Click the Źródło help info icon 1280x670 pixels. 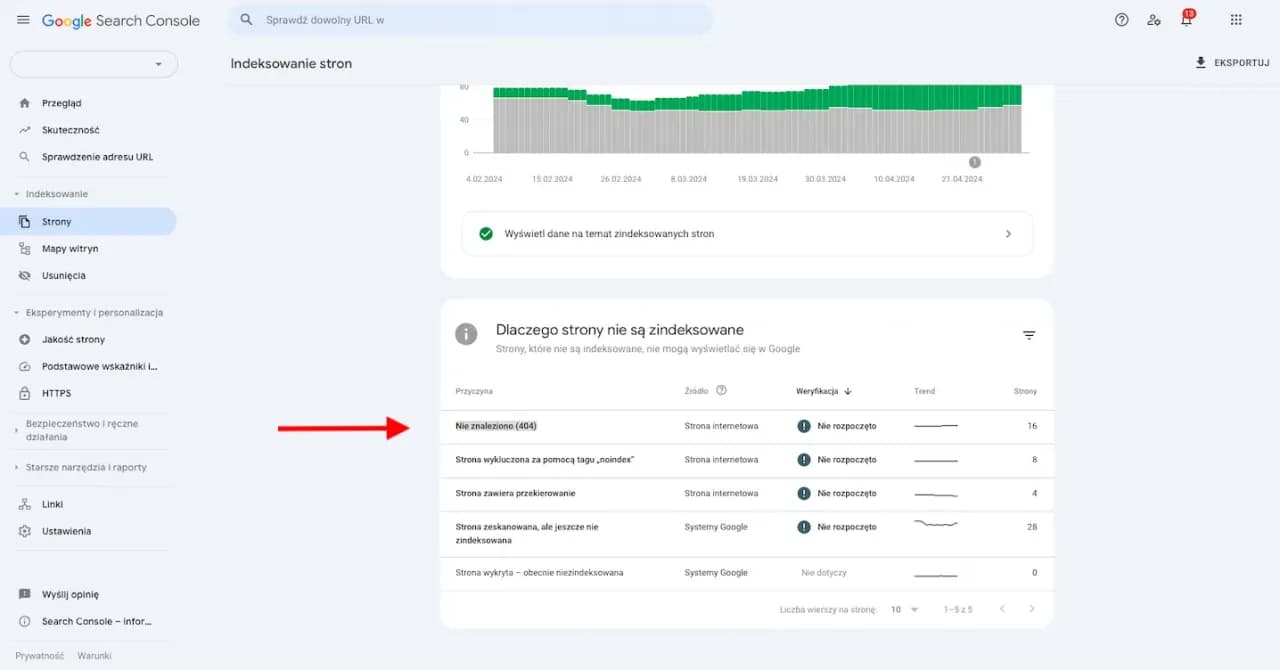click(721, 391)
